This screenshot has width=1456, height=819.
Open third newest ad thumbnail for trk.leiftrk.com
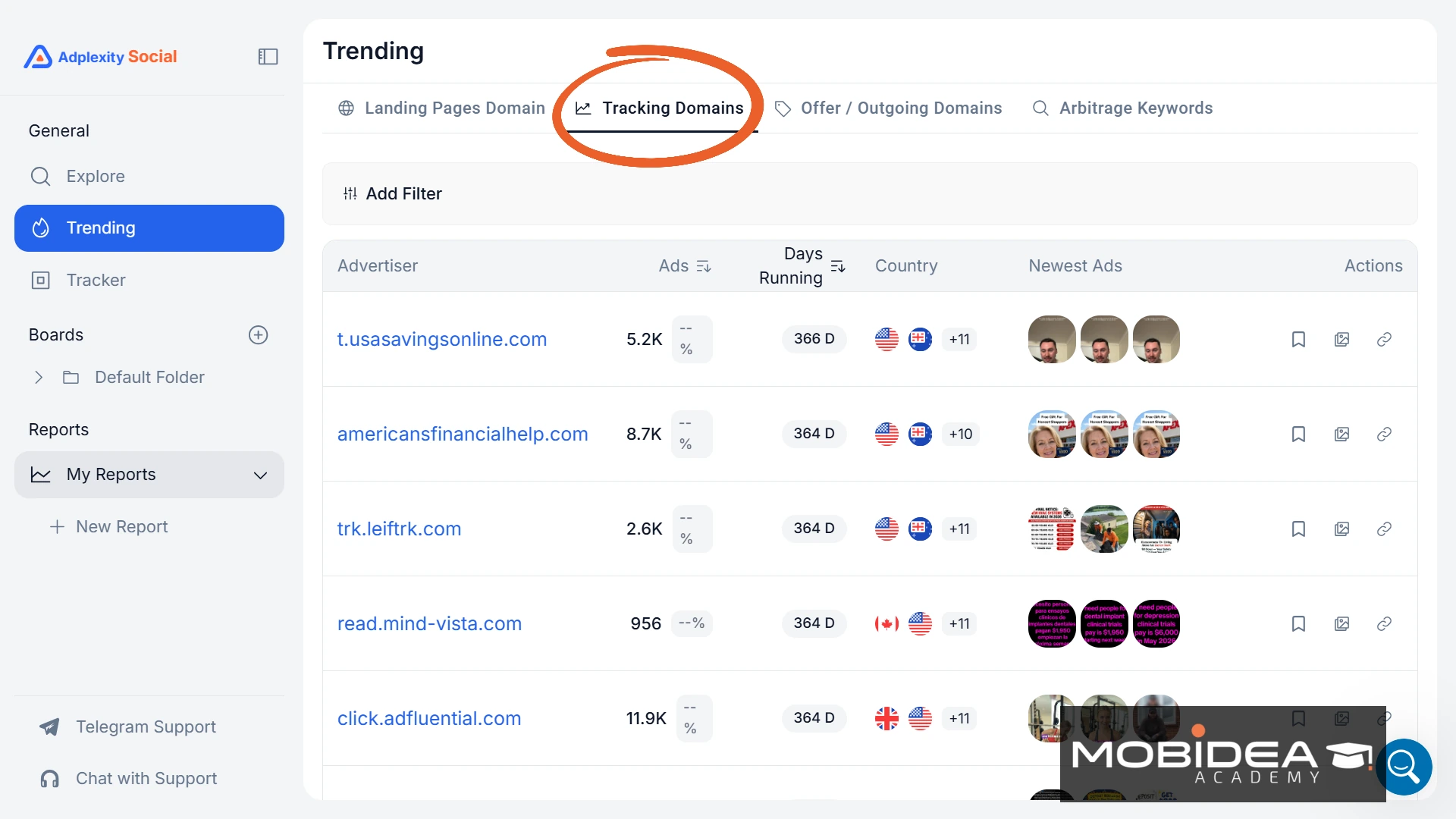coord(1156,529)
